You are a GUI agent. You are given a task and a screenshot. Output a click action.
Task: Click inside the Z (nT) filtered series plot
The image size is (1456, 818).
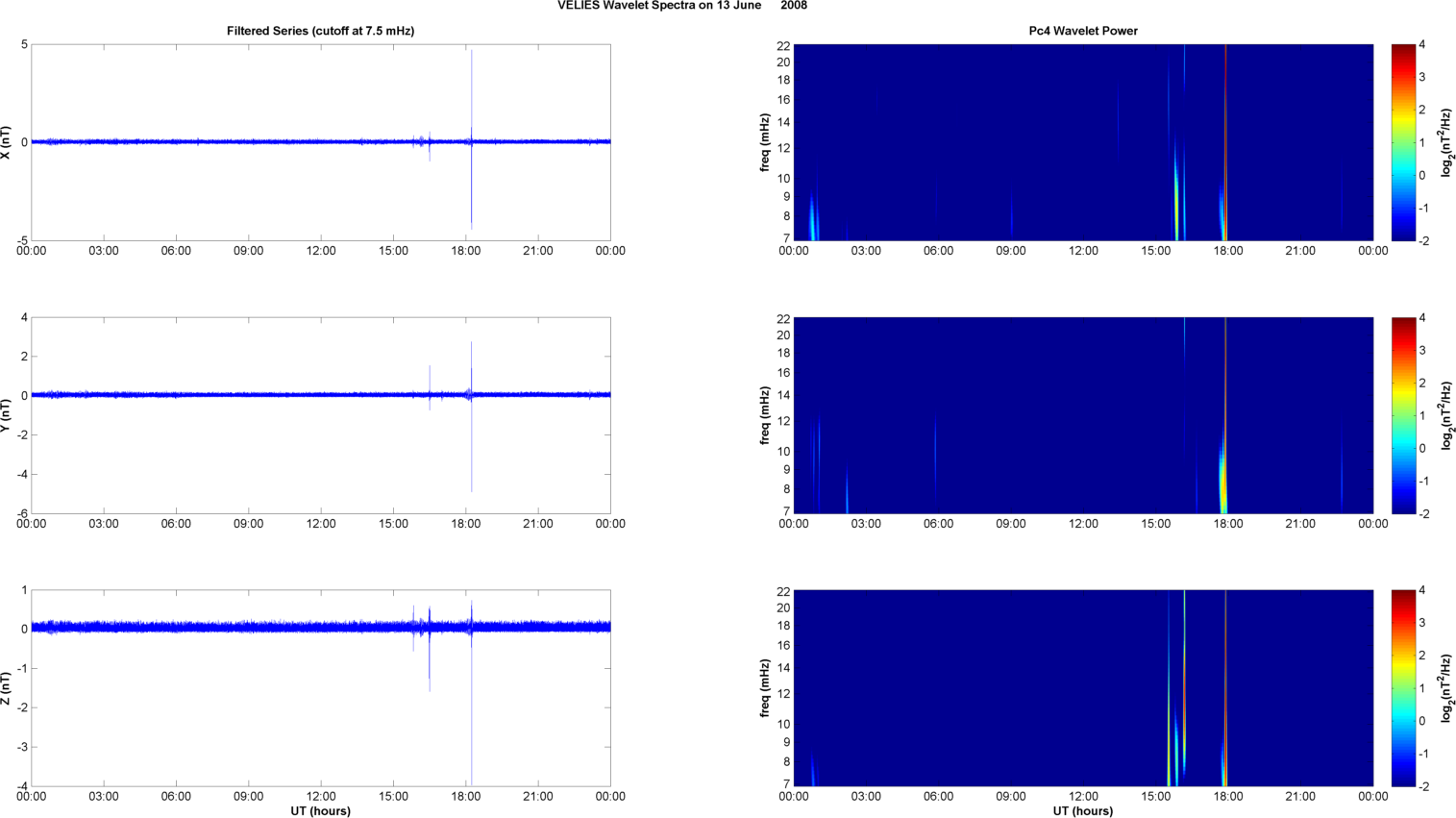tap(320, 688)
